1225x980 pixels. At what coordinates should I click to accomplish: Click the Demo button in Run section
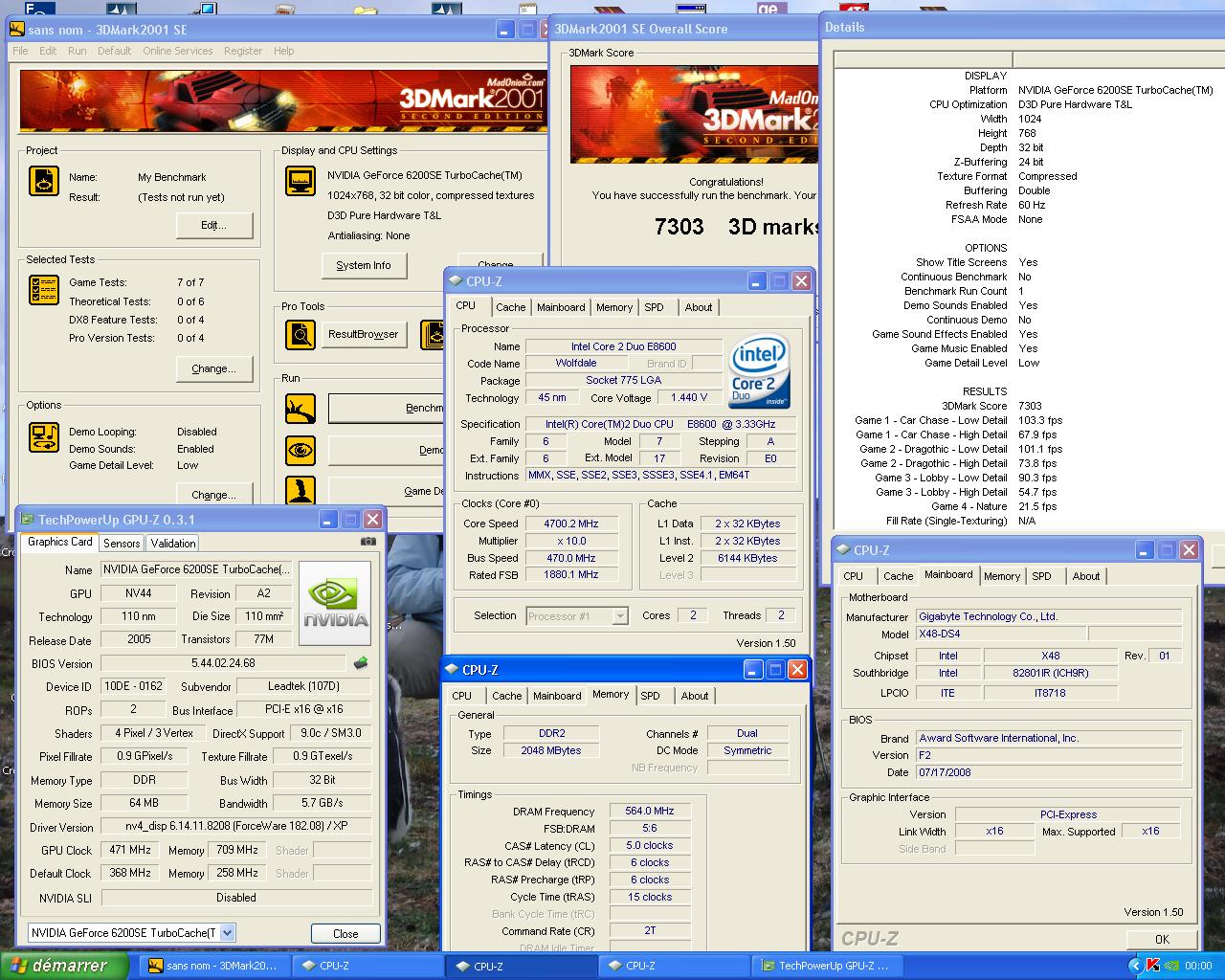click(x=387, y=450)
